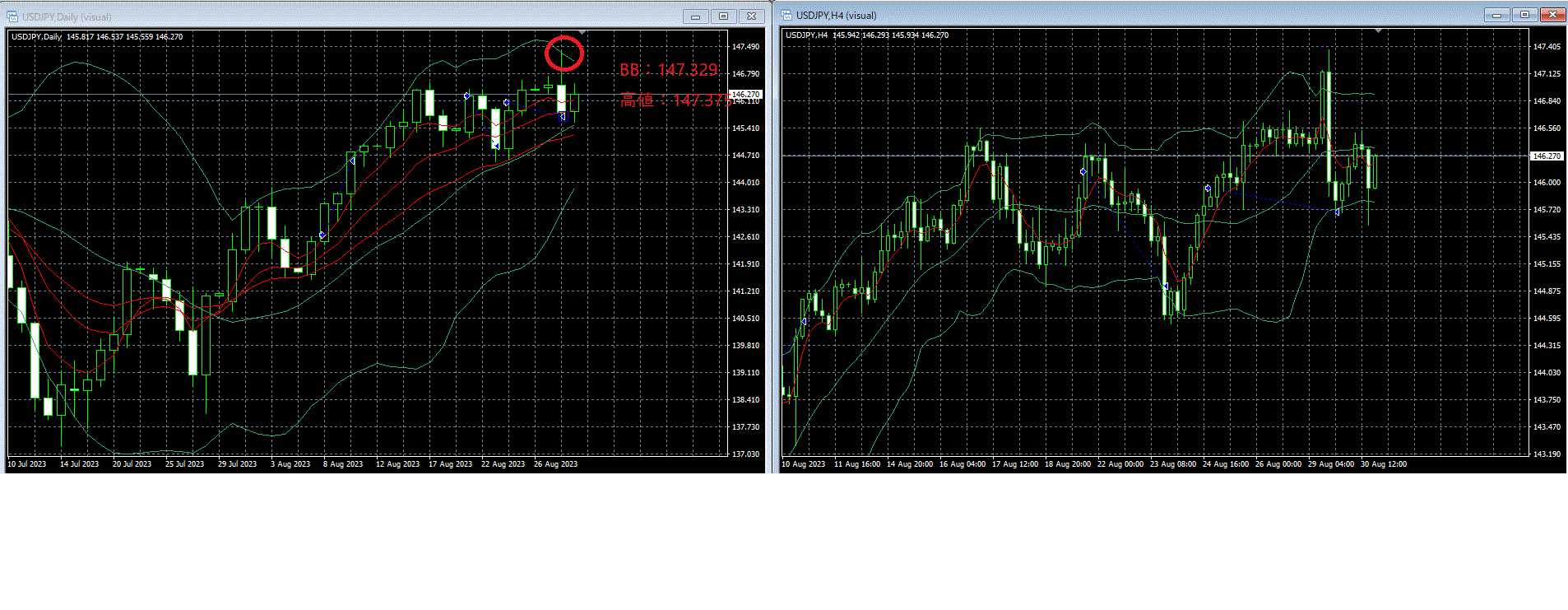Click the 26 Aug 2023 date on Daily axis
This screenshot has width=1568, height=610.
coord(555,464)
